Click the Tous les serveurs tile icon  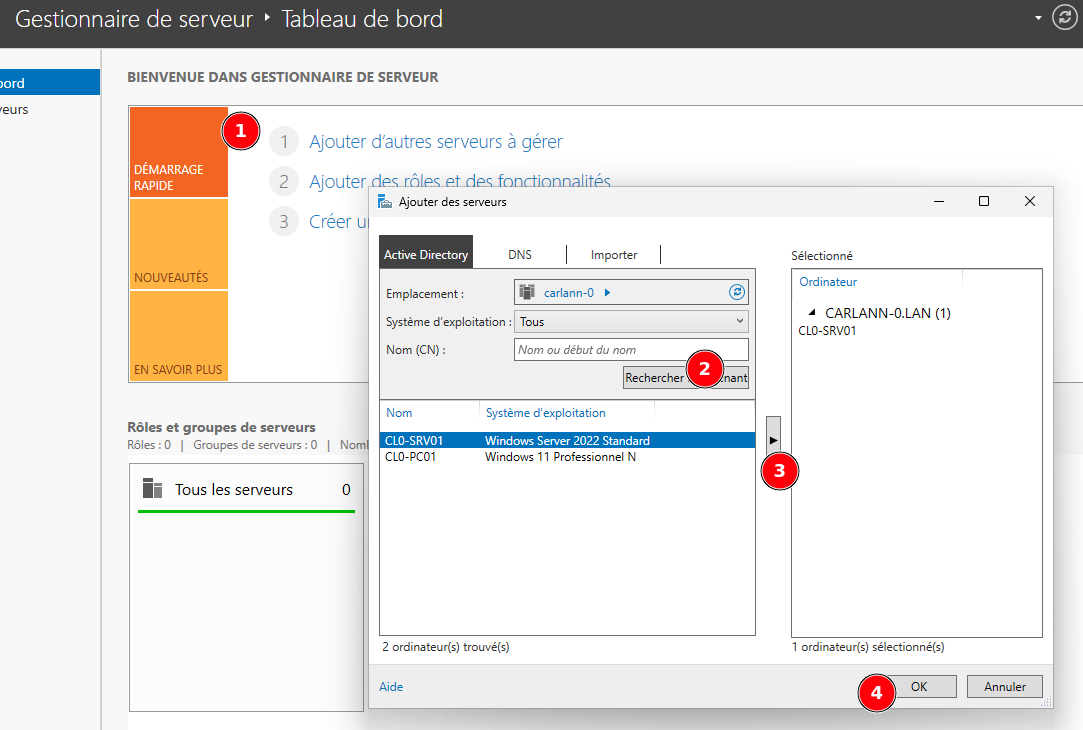point(152,488)
